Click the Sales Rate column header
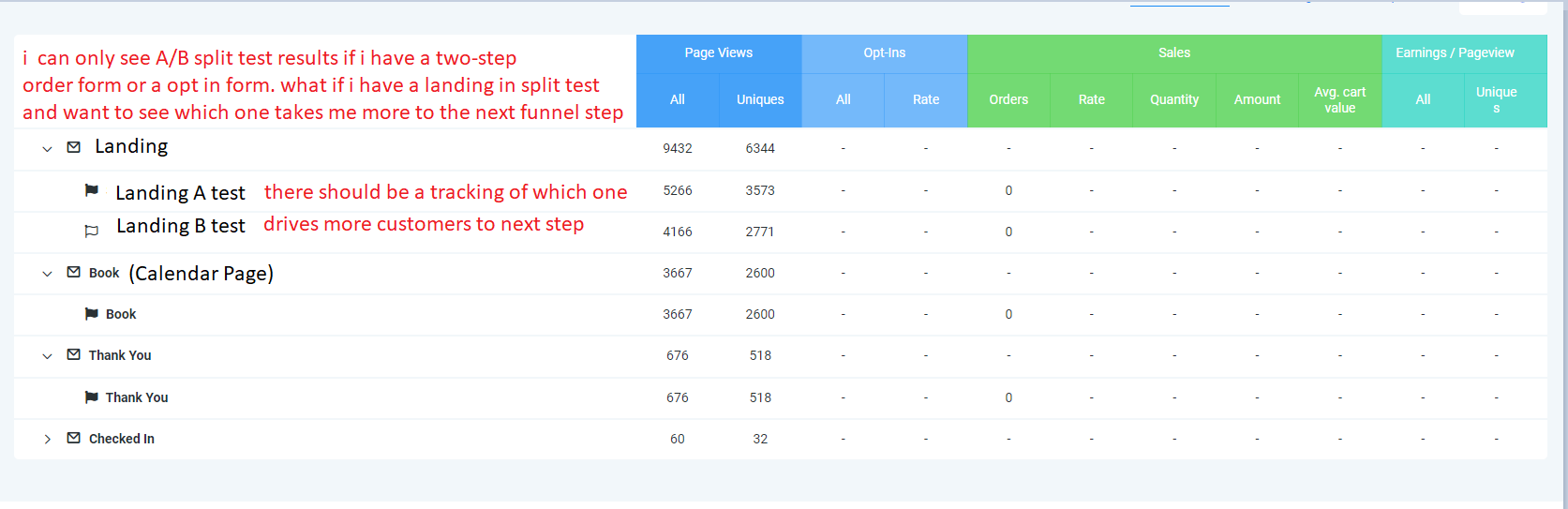This screenshot has height=509, width=1568. pyautogui.click(x=1092, y=100)
